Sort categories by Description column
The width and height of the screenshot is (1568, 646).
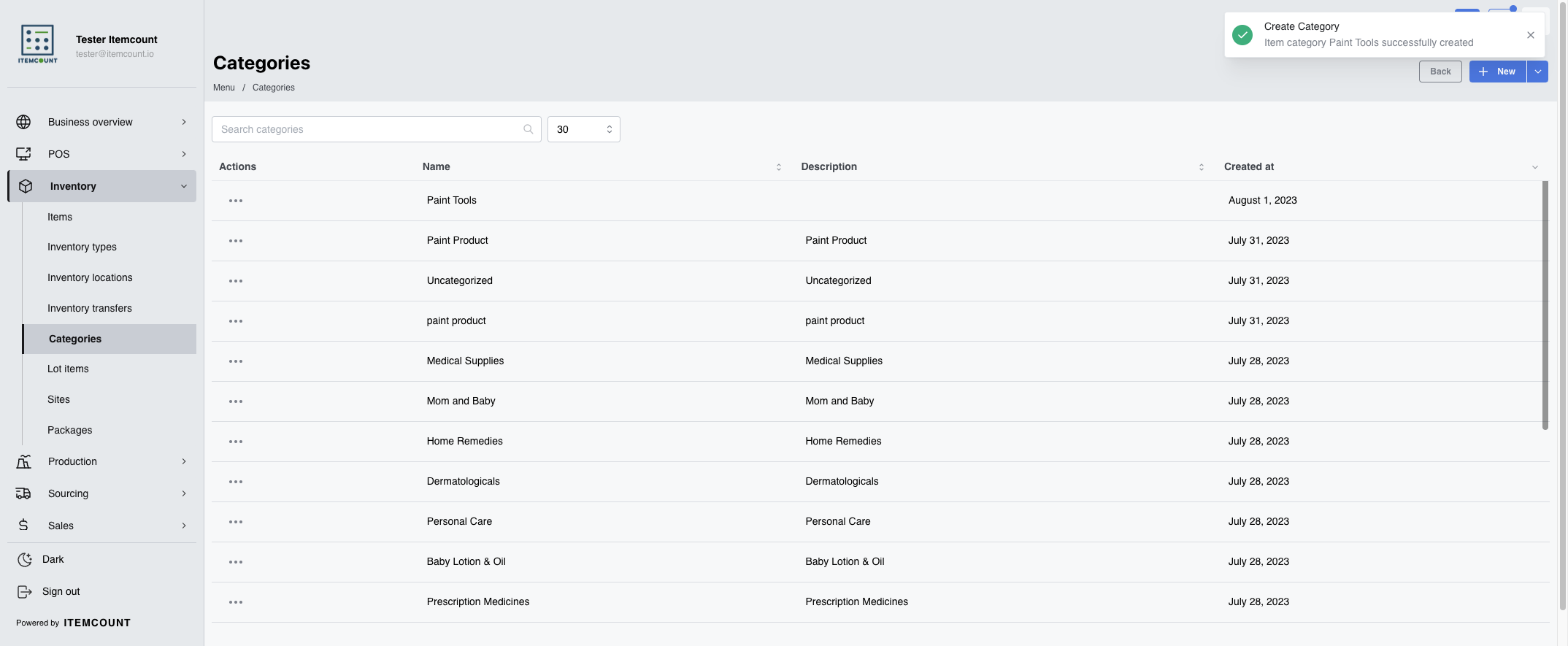[x=1202, y=167]
